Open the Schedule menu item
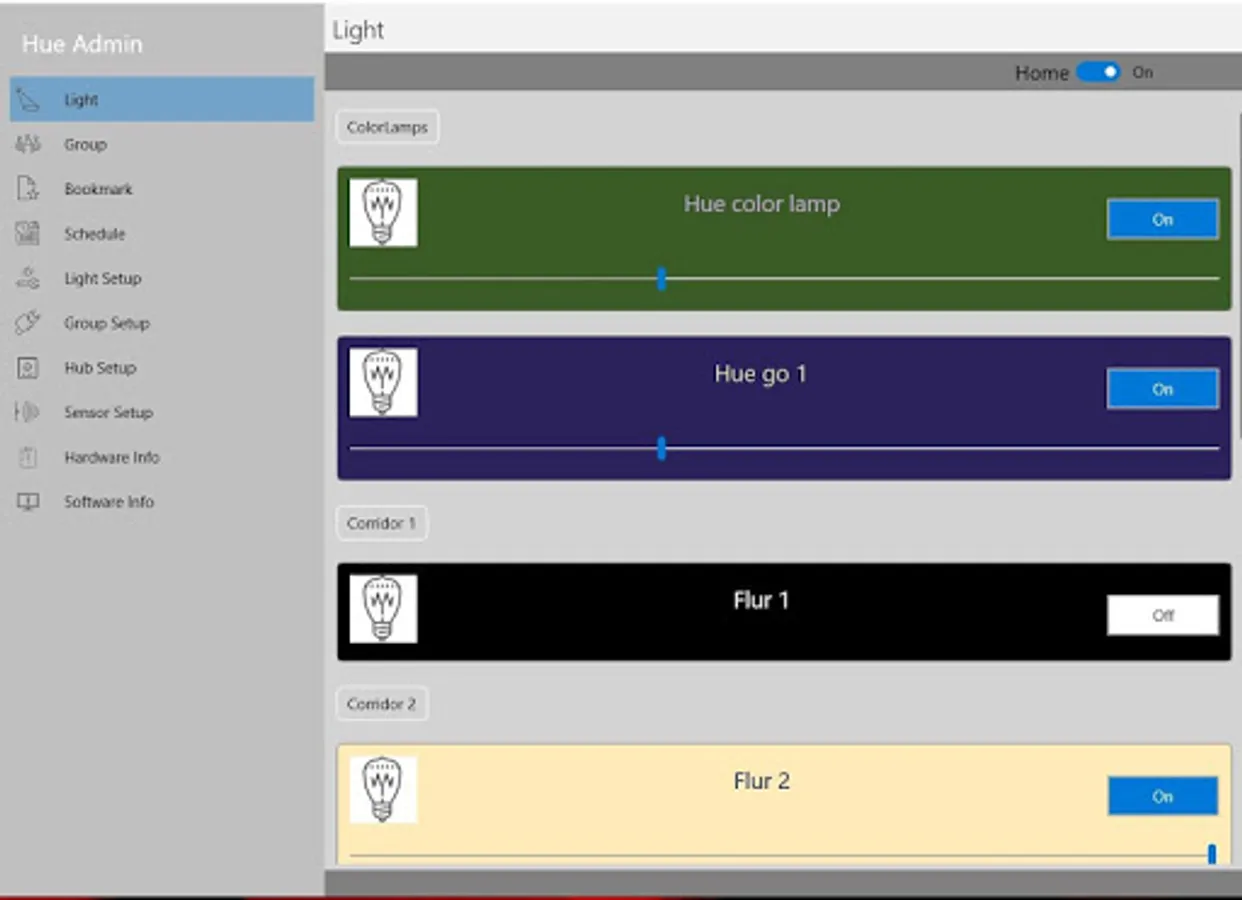The image size is (1242, 900). pyautogui.click(x=162, y=234)
